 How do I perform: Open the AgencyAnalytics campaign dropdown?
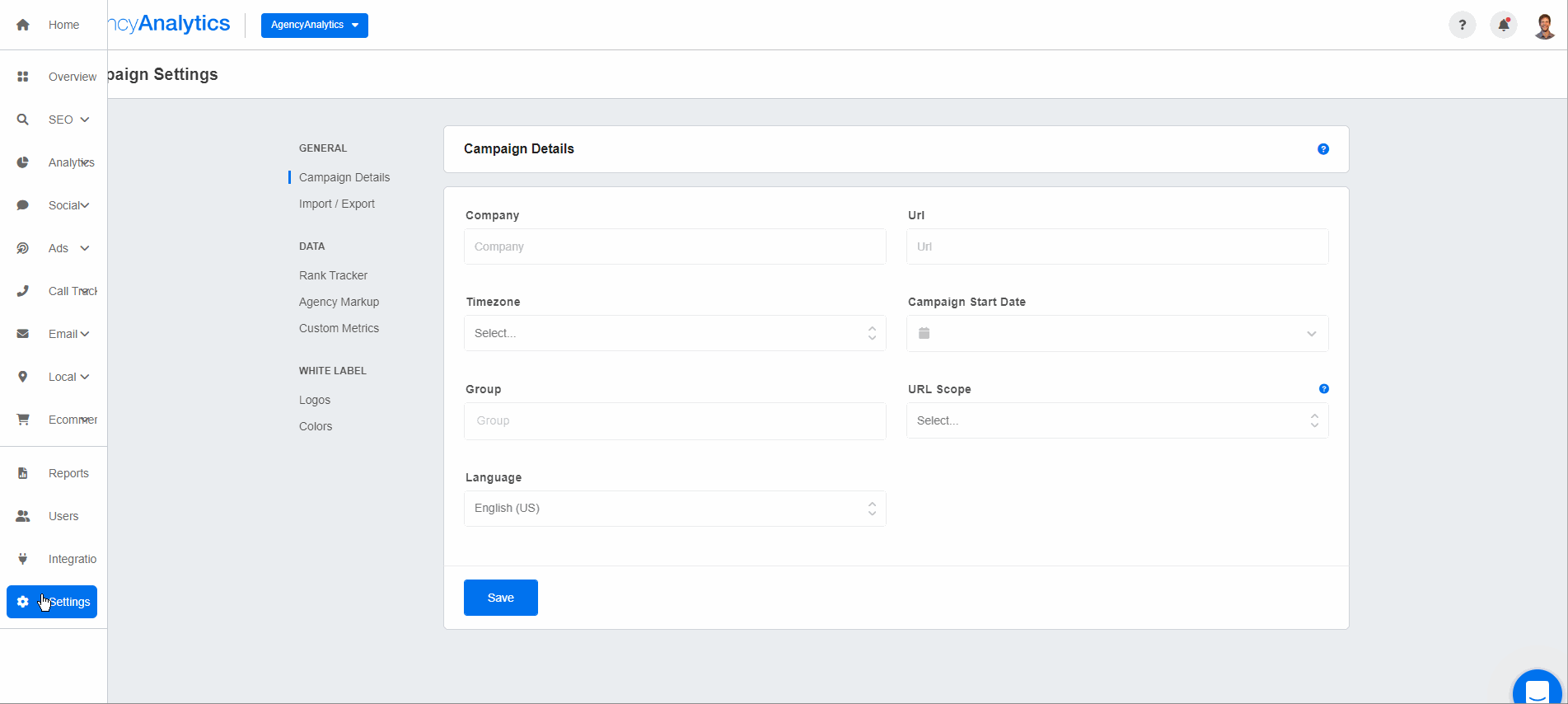click(314, 26)
